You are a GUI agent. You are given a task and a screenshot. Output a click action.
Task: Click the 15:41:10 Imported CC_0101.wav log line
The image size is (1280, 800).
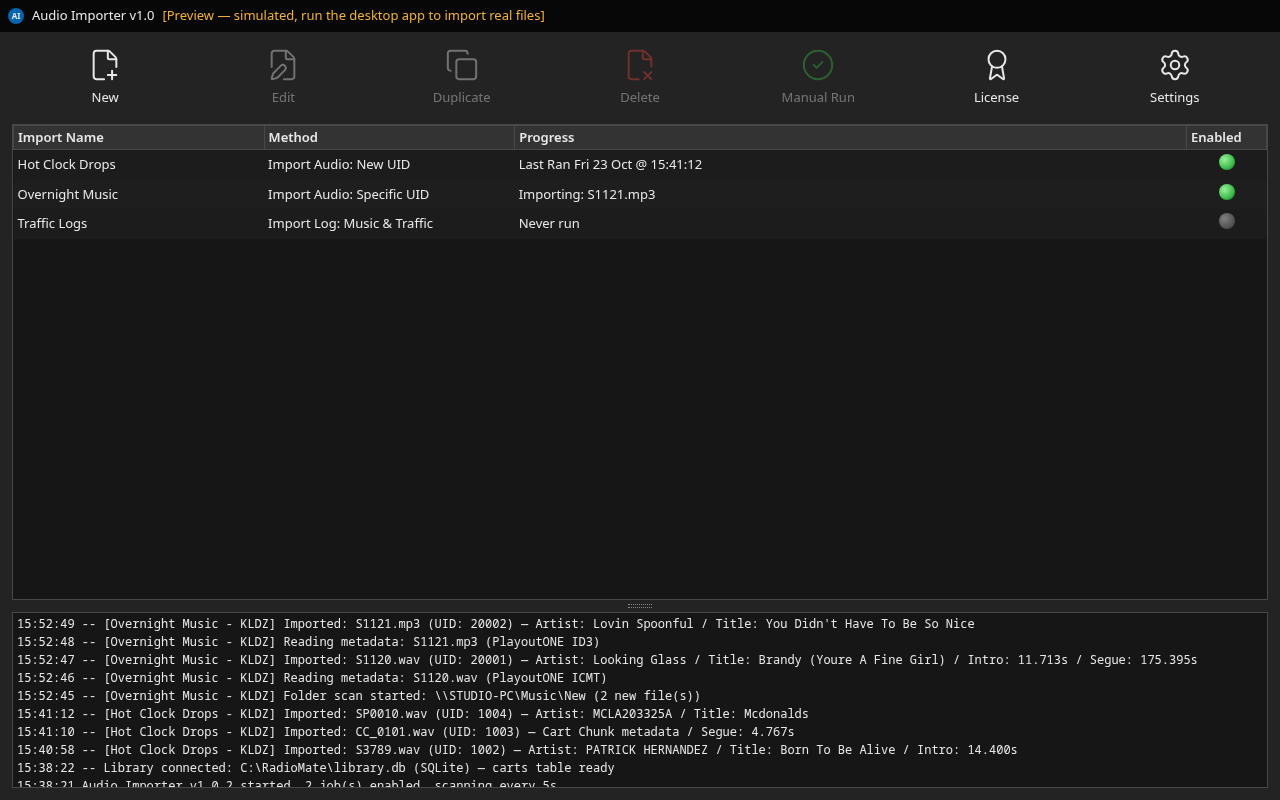click(x=406, y=732)
